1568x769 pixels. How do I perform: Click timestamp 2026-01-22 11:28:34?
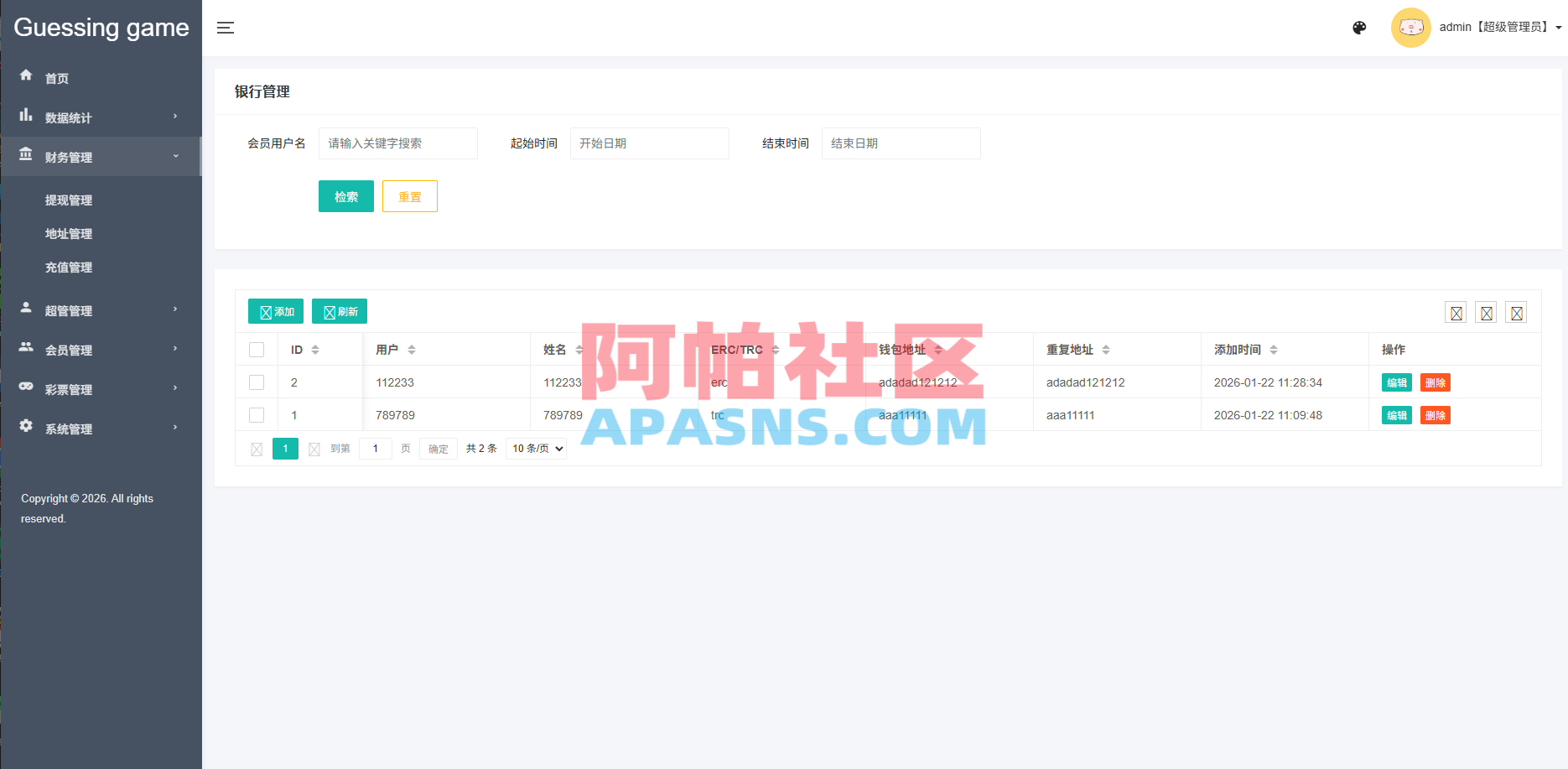pyautogui.click(x=1268, y=382)
